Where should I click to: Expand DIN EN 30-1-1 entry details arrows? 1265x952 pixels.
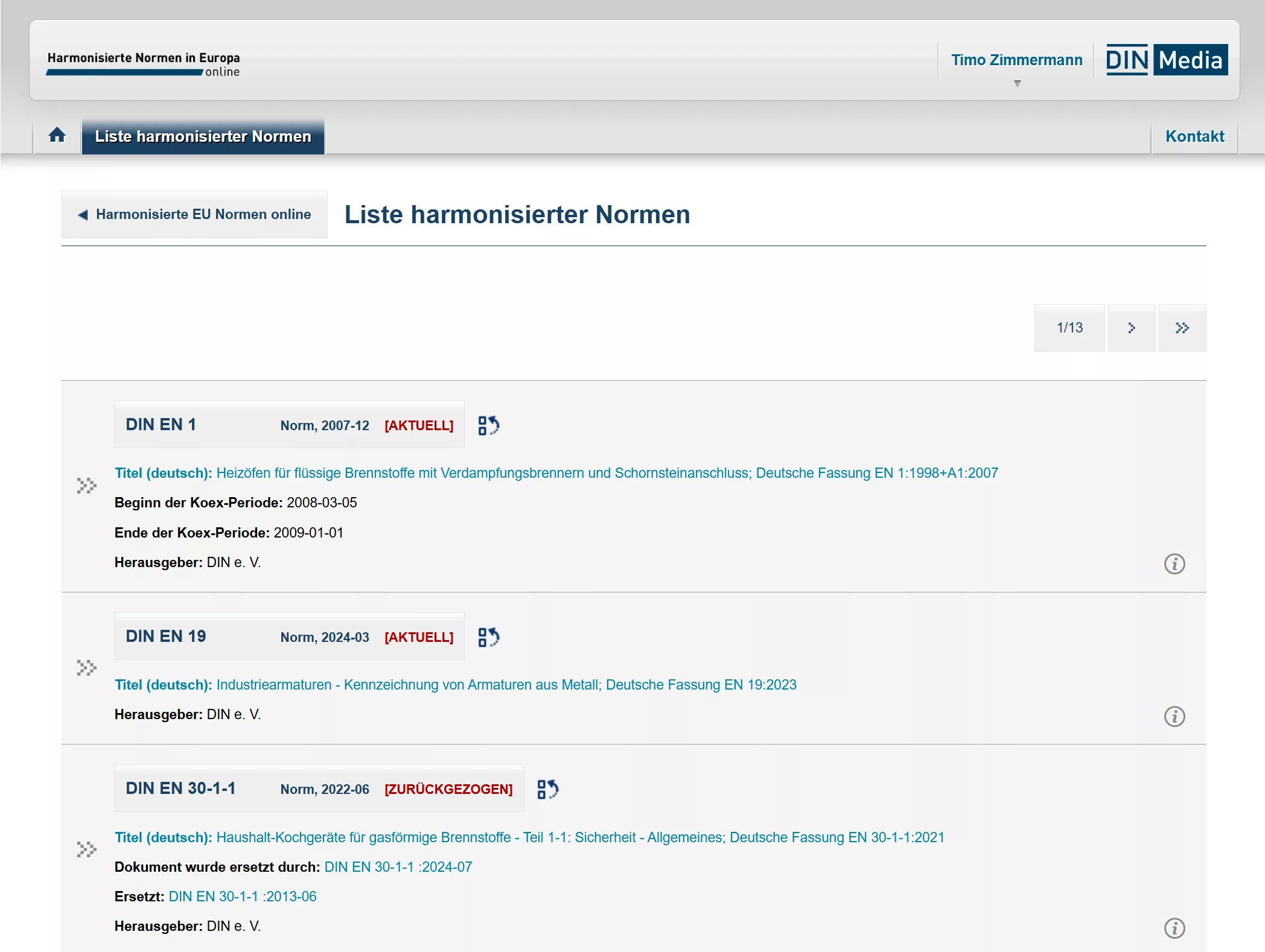[x=86, y=849]
